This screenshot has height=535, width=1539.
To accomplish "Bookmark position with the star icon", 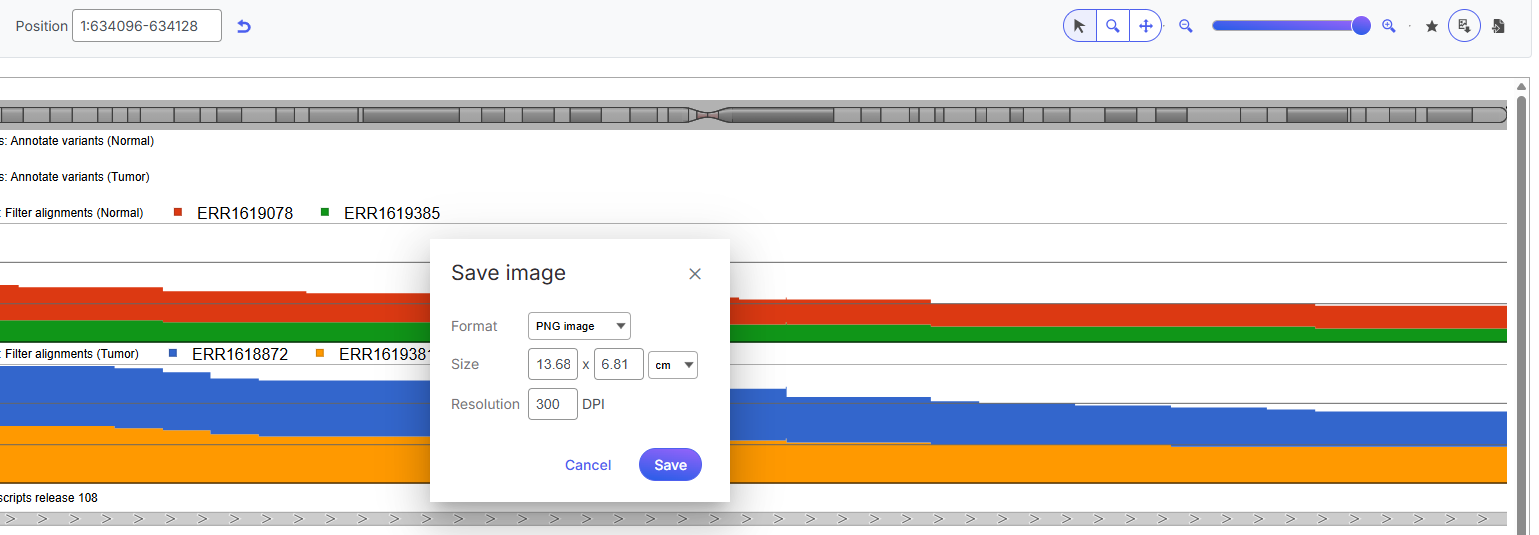I will 1431,26.
